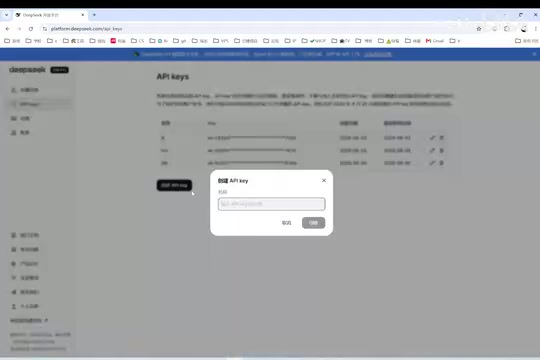This screenshot has width=540, height=360.
Task: Close the Create API key dialog
Action: coord(324,181)
